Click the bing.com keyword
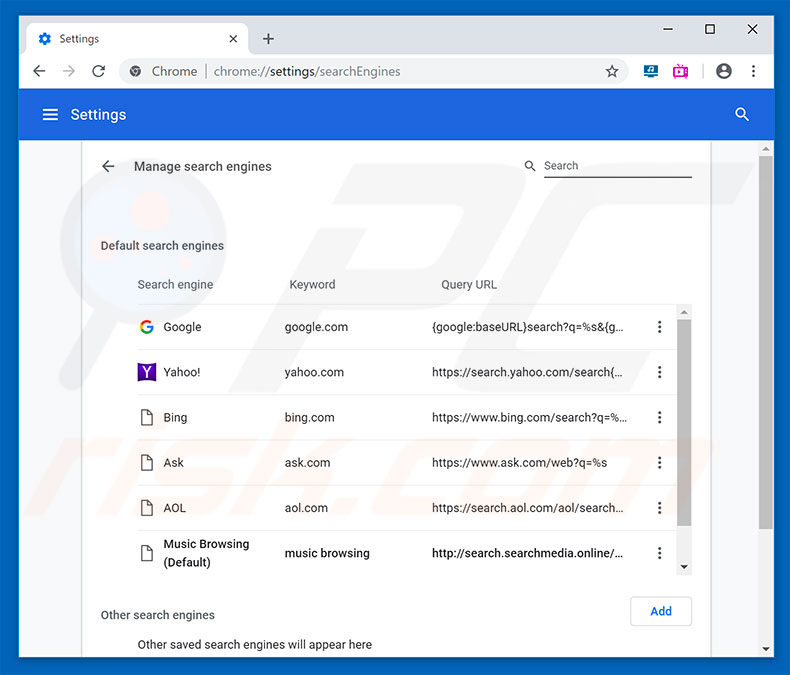This screenshot has width=790, height=675. pos(309,417)
